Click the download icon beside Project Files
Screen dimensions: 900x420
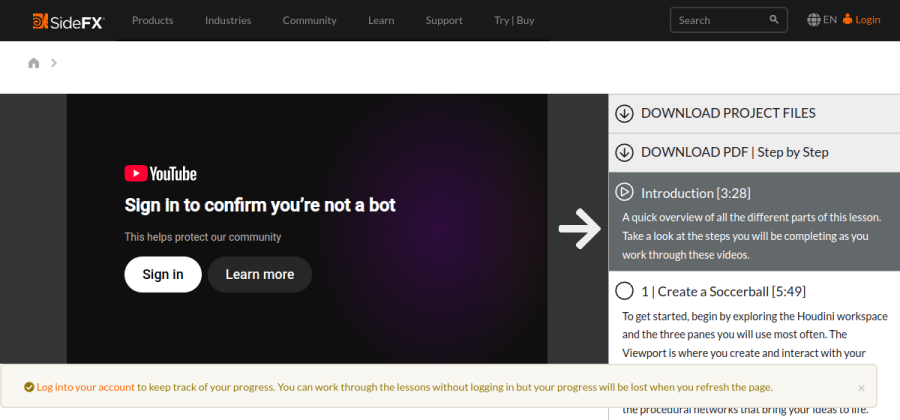click(x=624, y=114)
